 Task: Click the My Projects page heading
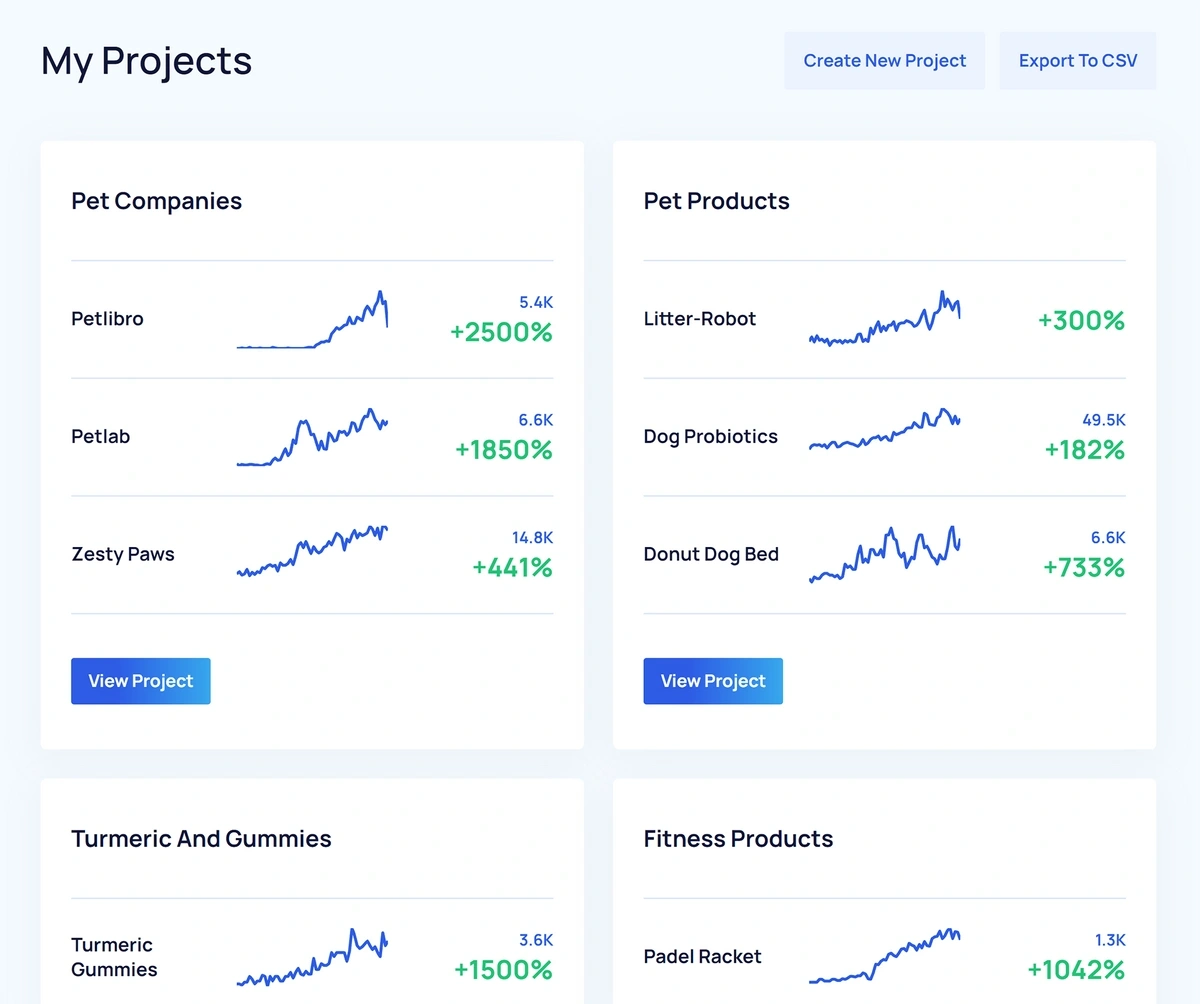click(x=147, y=62)
